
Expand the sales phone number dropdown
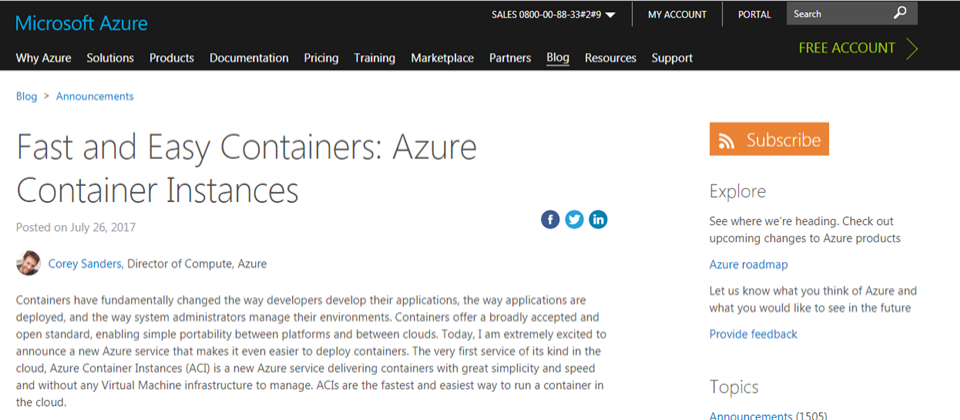(610, 15)
